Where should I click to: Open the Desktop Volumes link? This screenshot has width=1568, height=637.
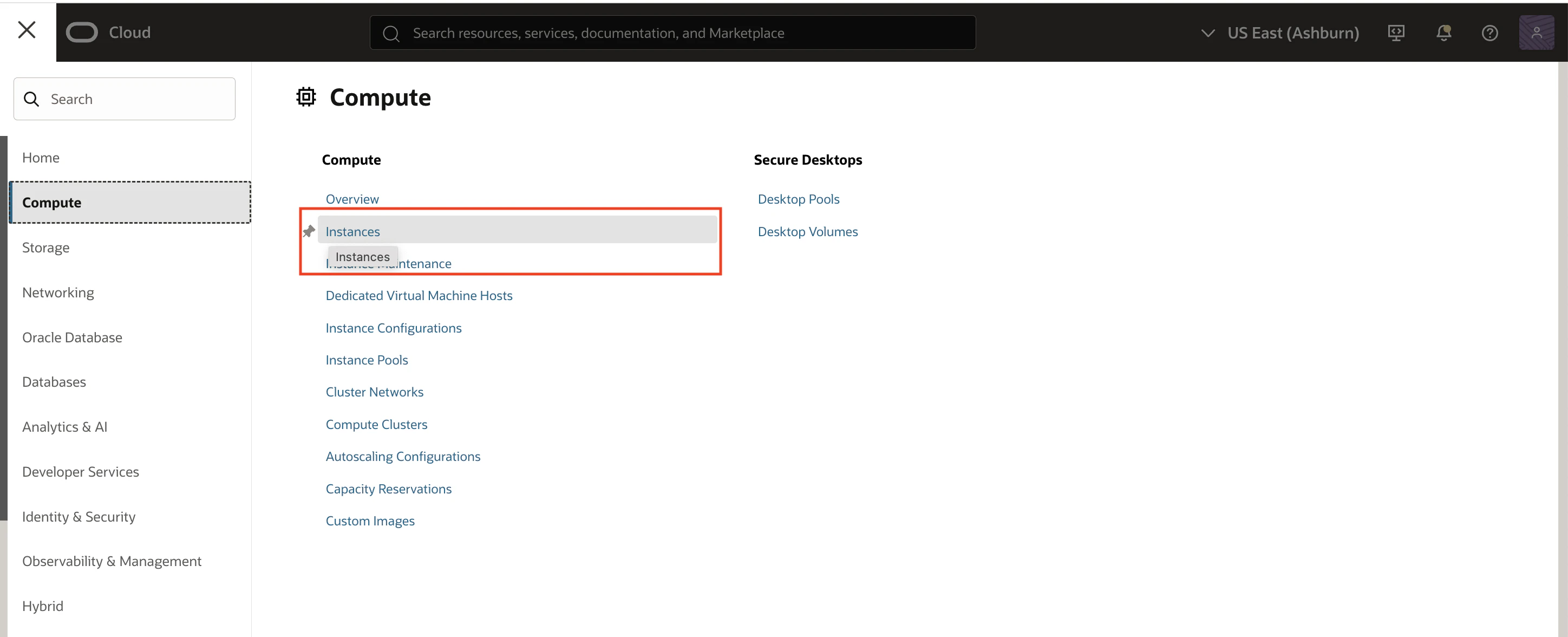point(808,231)
